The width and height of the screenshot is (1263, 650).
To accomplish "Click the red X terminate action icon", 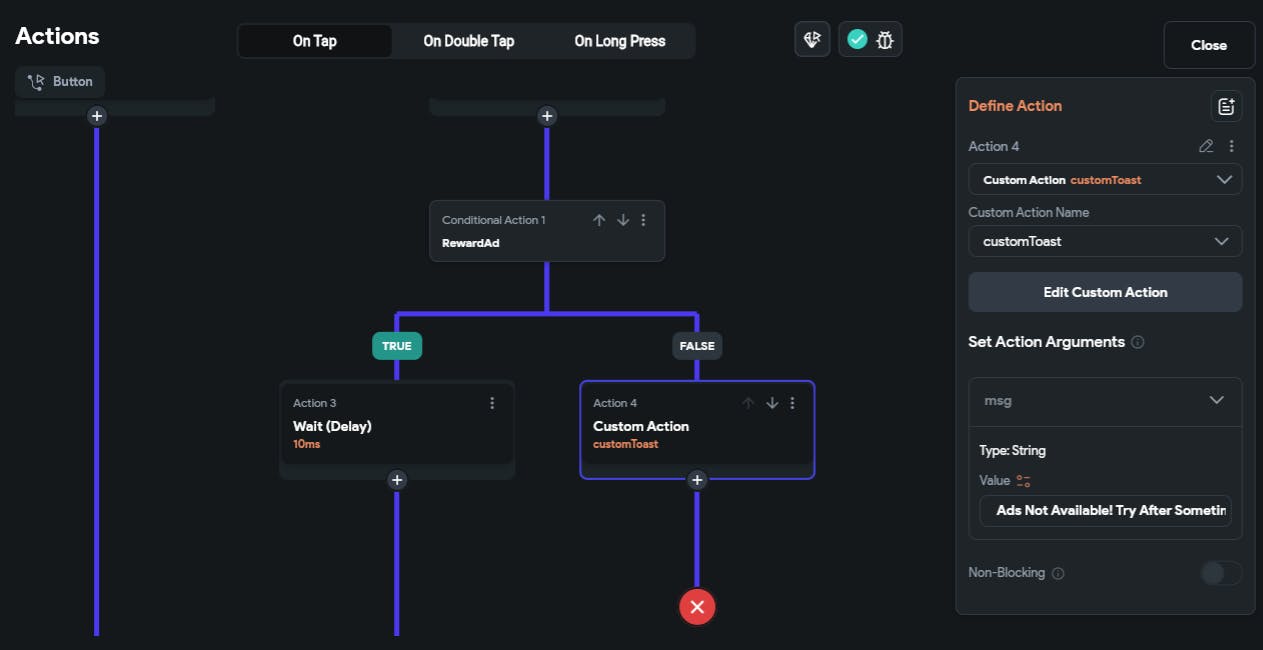I will pyautogui.click(x=697, y=606).
